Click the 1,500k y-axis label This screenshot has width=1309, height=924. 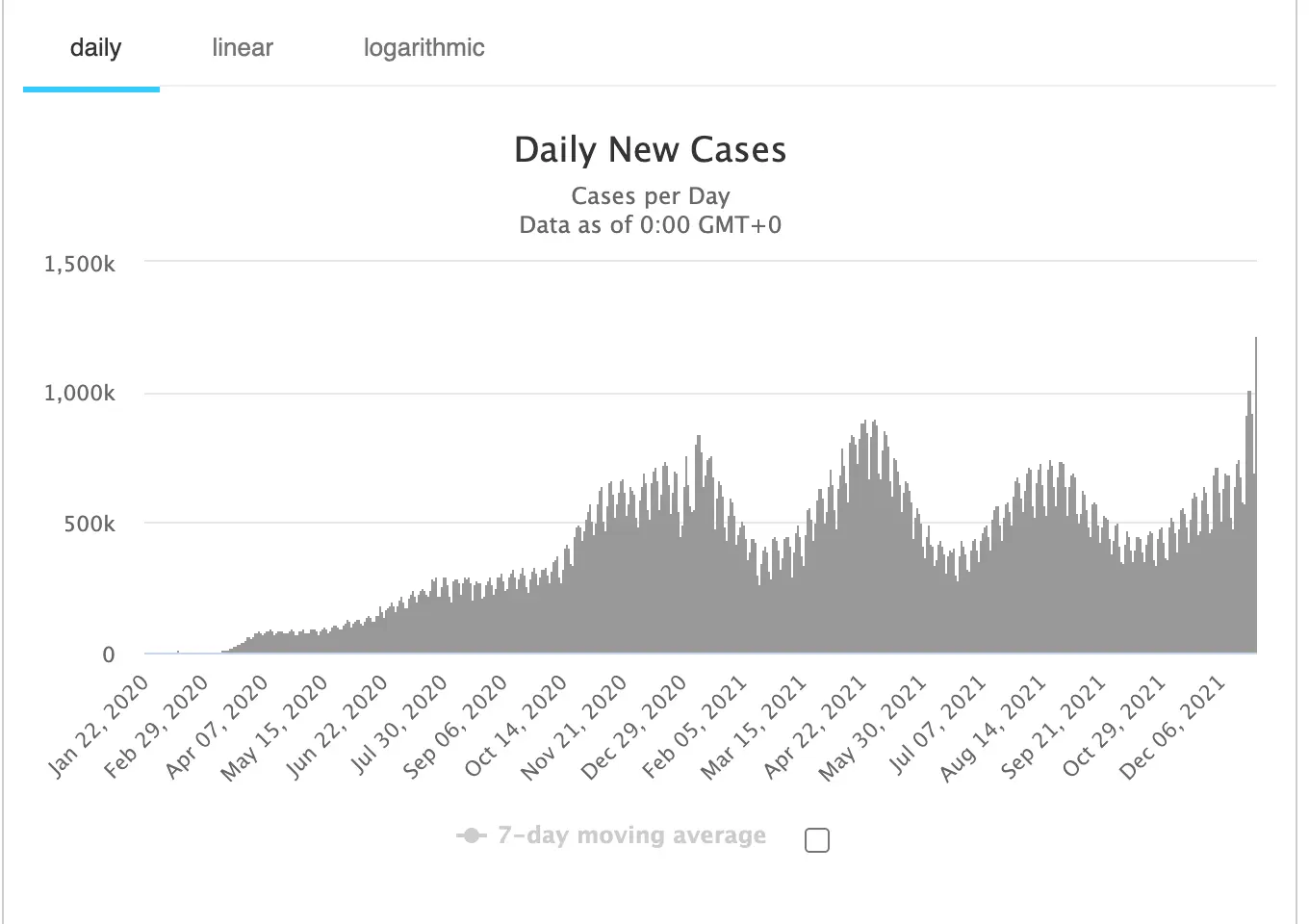(79, 264)
